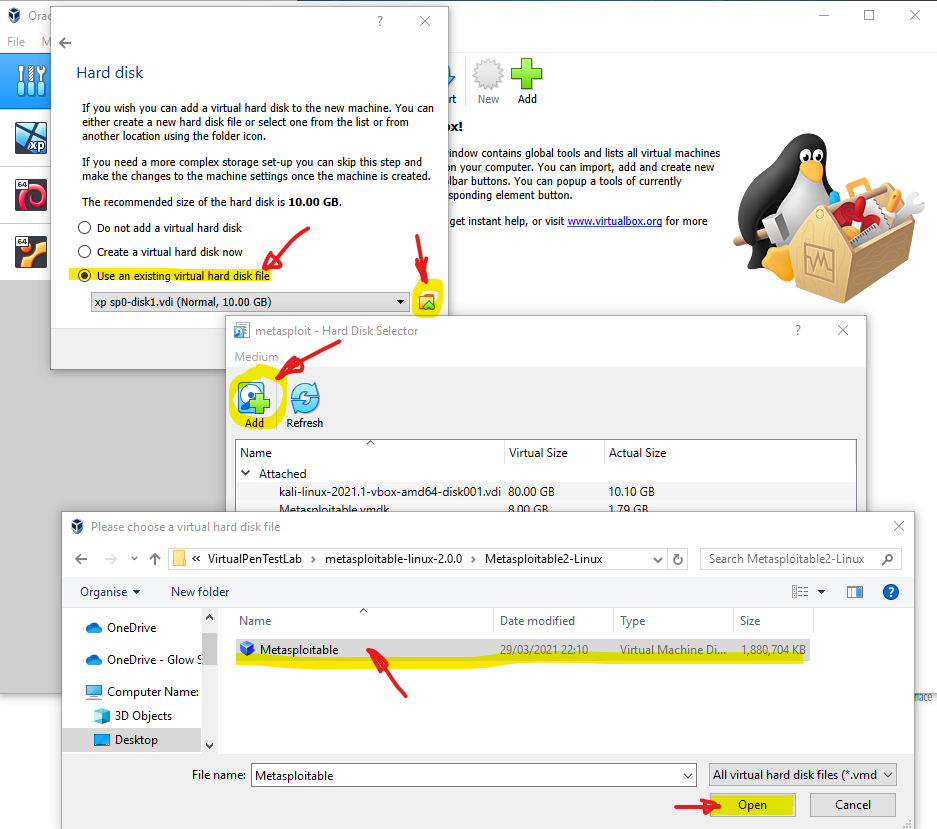Click the search magnifier icon in file dialog
This screenshot has height=829, width=937.
887,559
